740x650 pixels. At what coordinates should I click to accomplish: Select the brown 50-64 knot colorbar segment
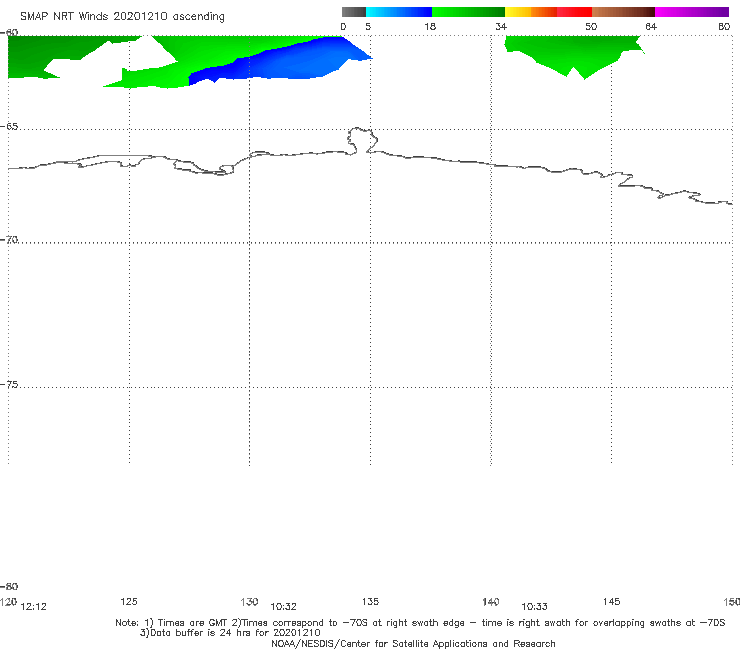pos(623,12)
